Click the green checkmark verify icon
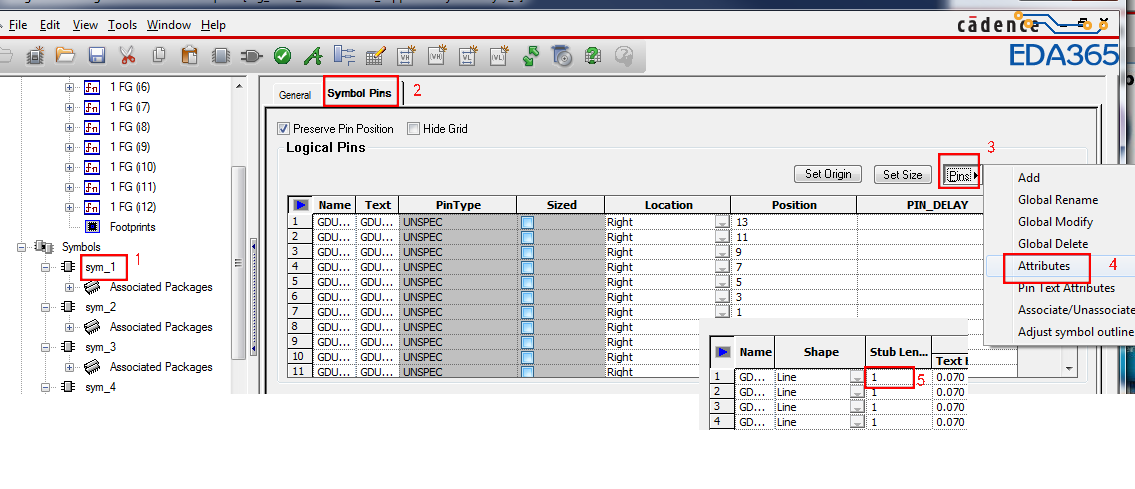The width and height of the screenshot is (1135, 489). click(282, 55)
